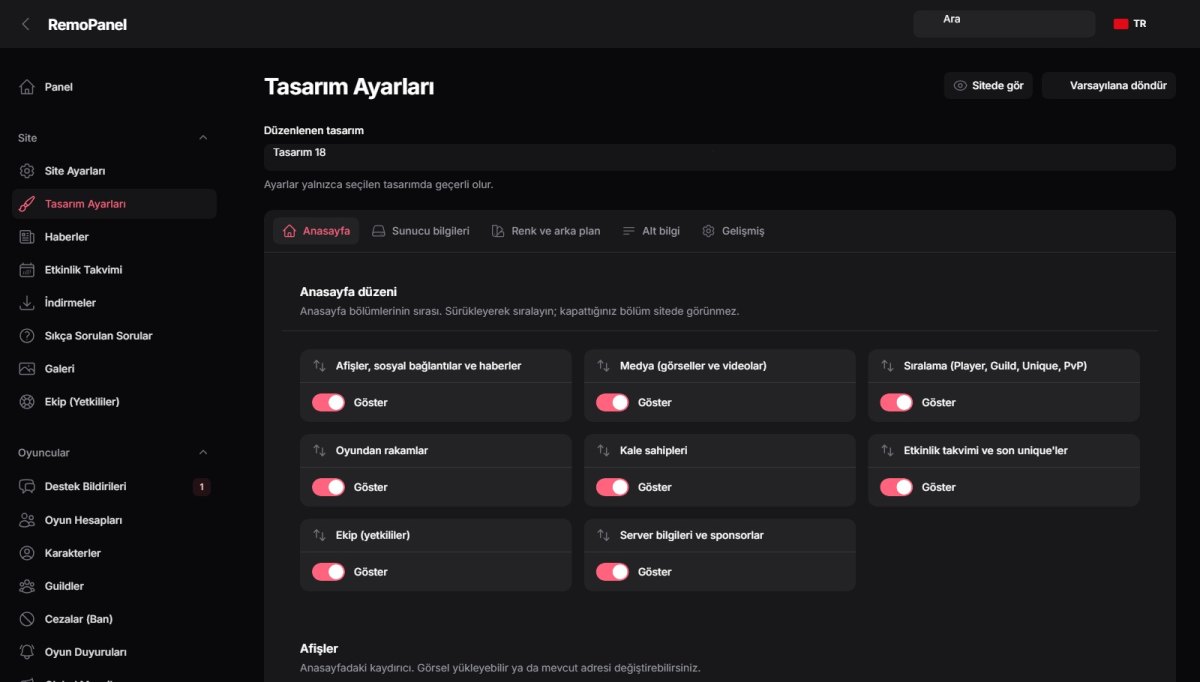
Task: Click the Karakterler person icon
Action: tap(27, 553)
